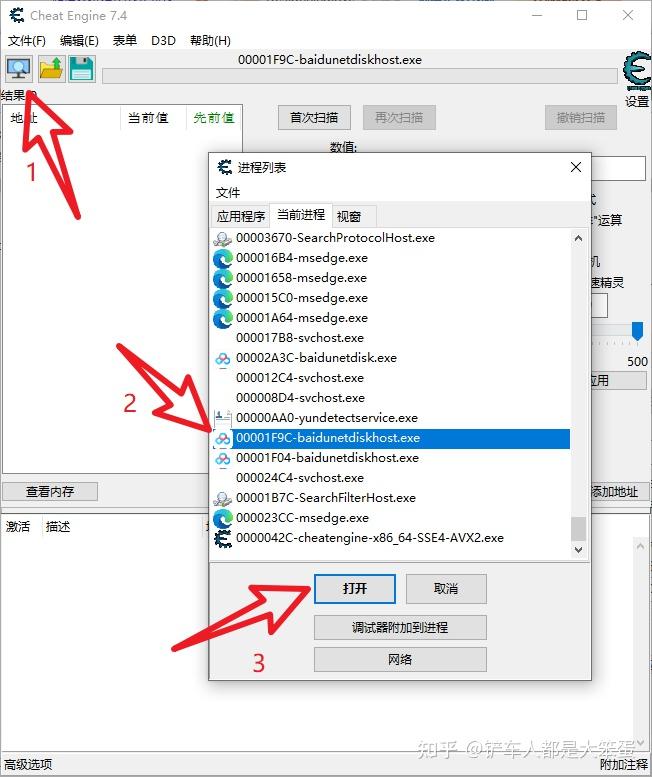652x777 pixels.
Task: Select the 00000AA0-yundetectservice.exe process
Action: pyautogui.click(x=326, y=418)
